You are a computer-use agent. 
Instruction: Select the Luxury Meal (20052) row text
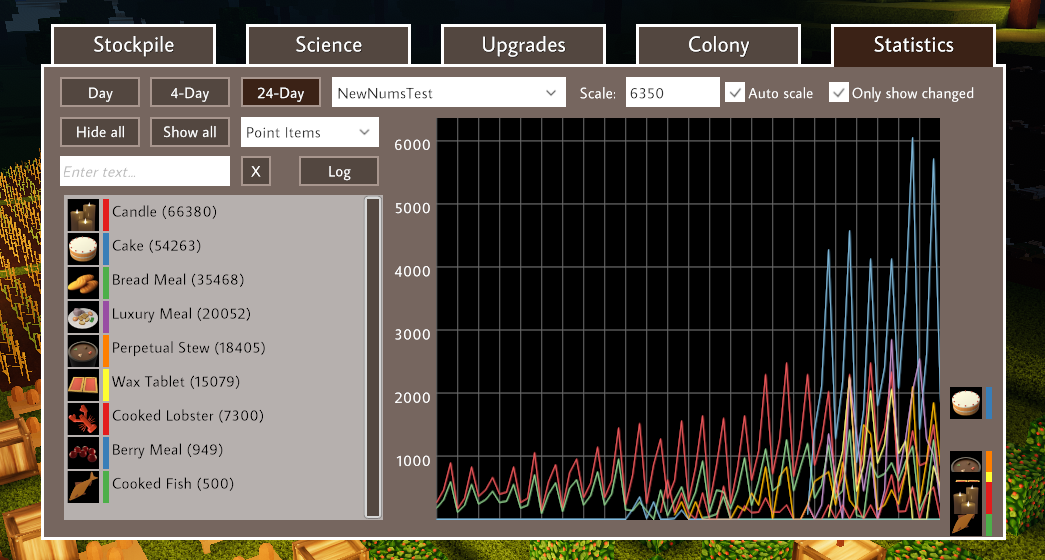click(x=181, y=314)
